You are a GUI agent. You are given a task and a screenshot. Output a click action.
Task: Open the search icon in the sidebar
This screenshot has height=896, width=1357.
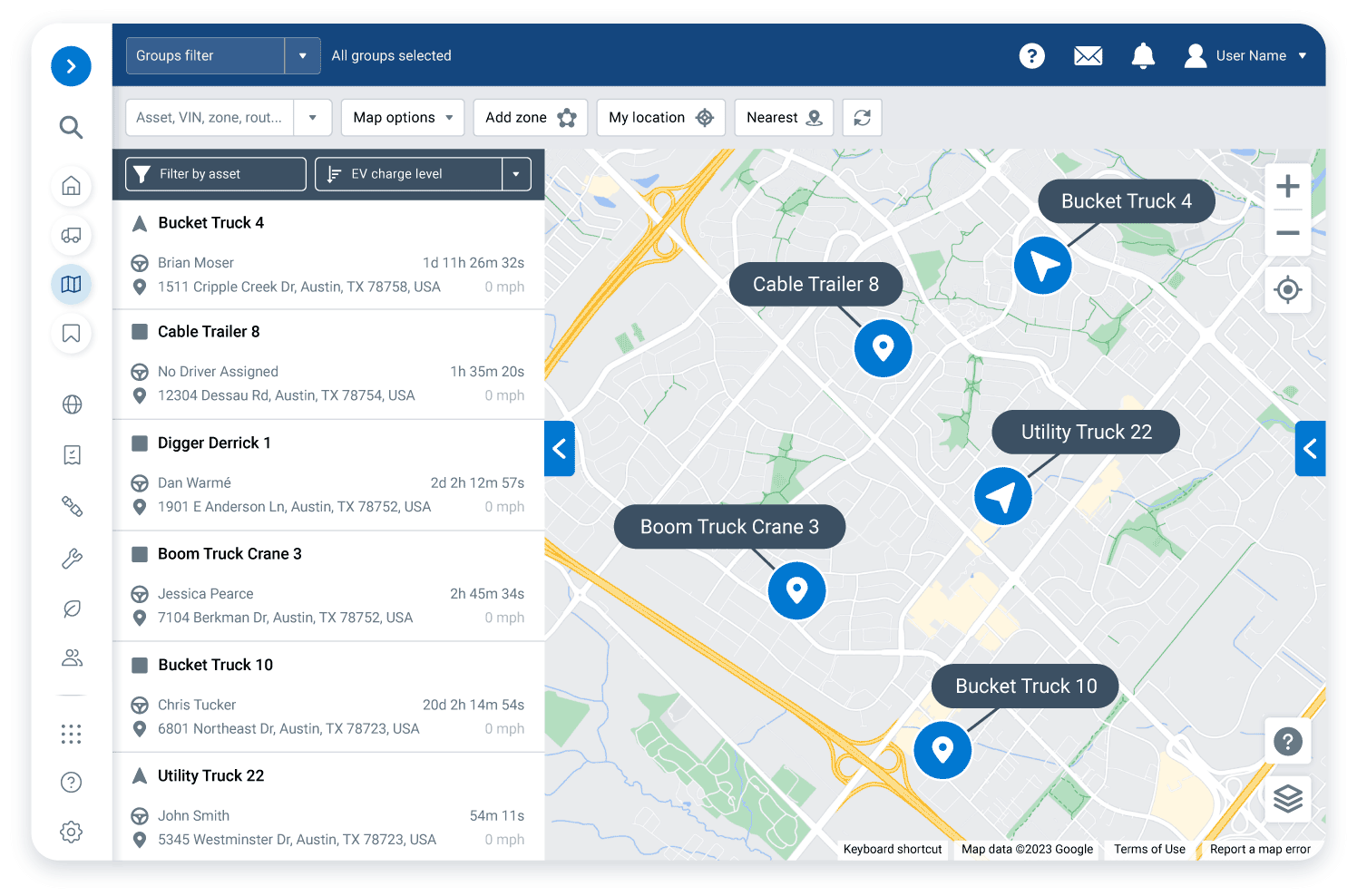pyautogui.click(x=71, y=127)
